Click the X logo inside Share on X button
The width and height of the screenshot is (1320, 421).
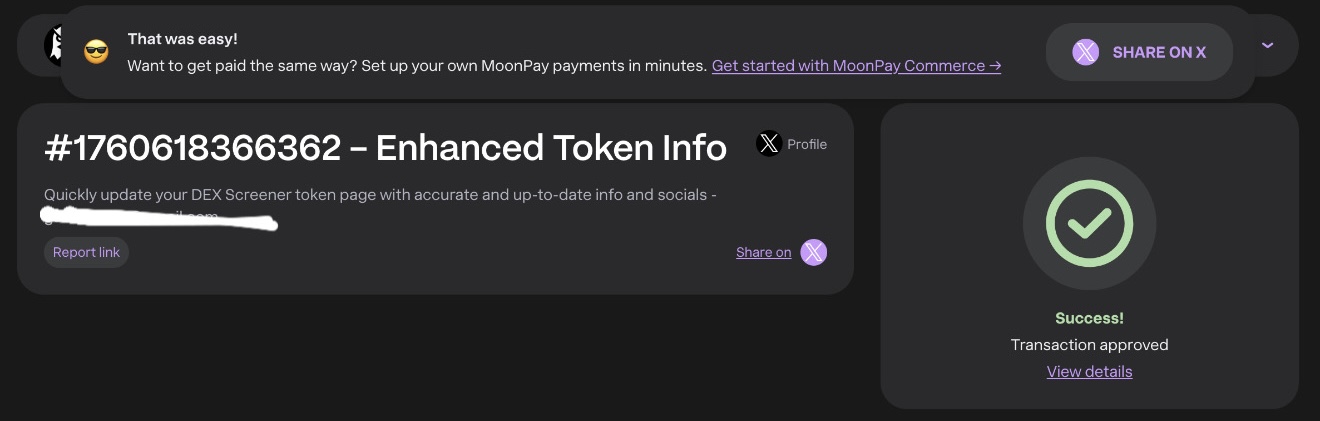click(1085, 52)
